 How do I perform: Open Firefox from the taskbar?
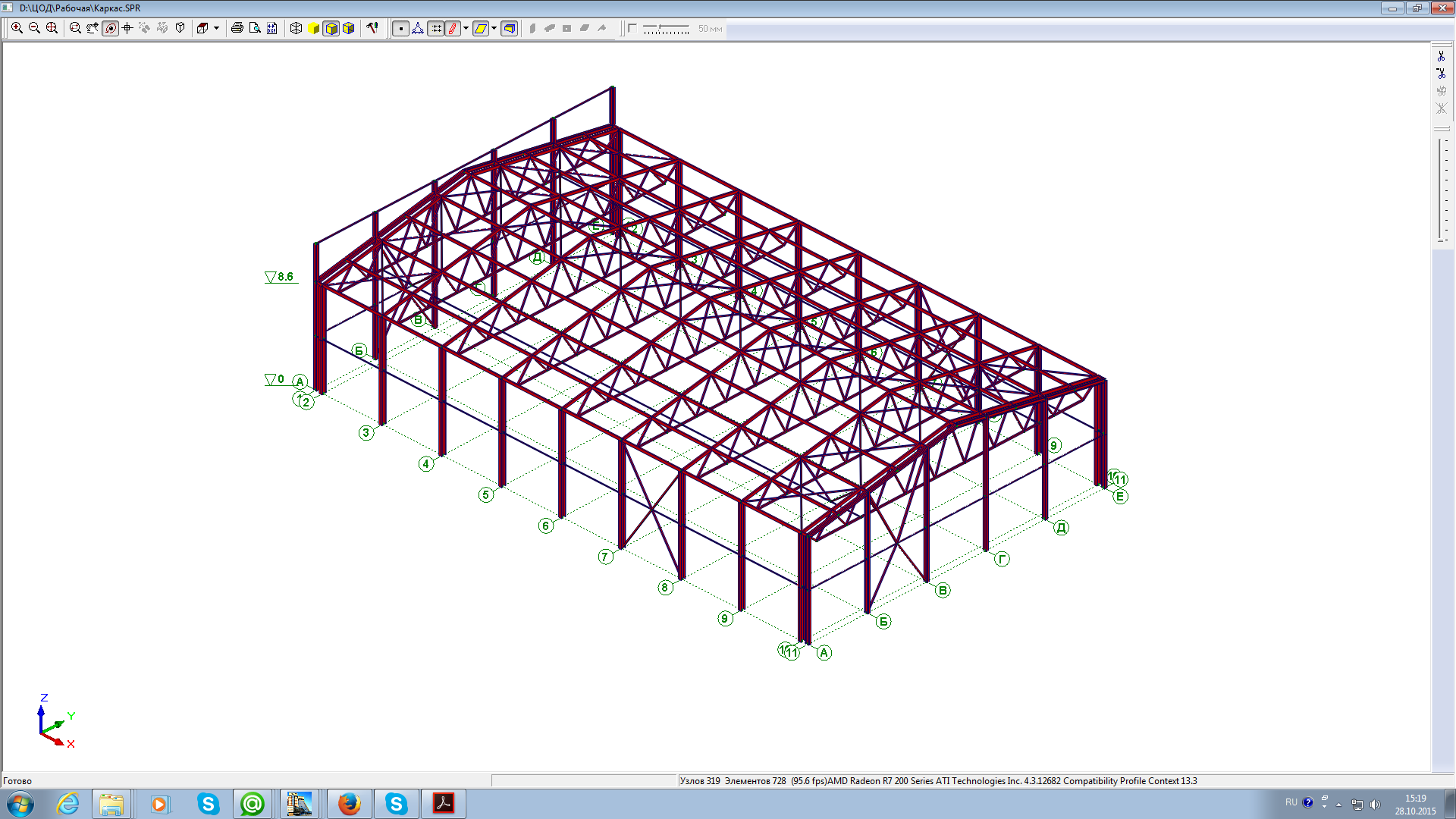coord(349,803)
